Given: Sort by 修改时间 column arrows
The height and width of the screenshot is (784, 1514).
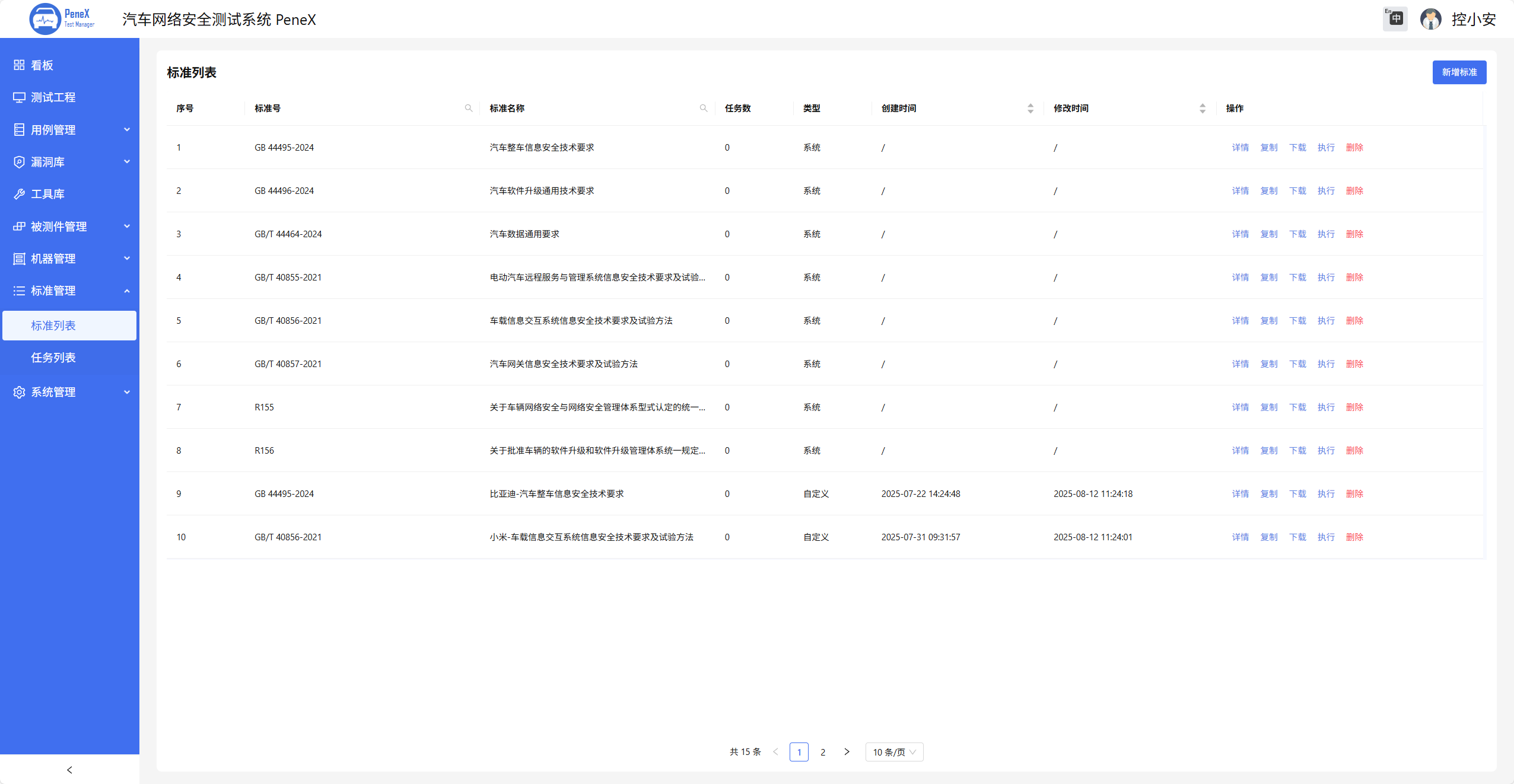Looking at the screenshot, I should 1203,108.
